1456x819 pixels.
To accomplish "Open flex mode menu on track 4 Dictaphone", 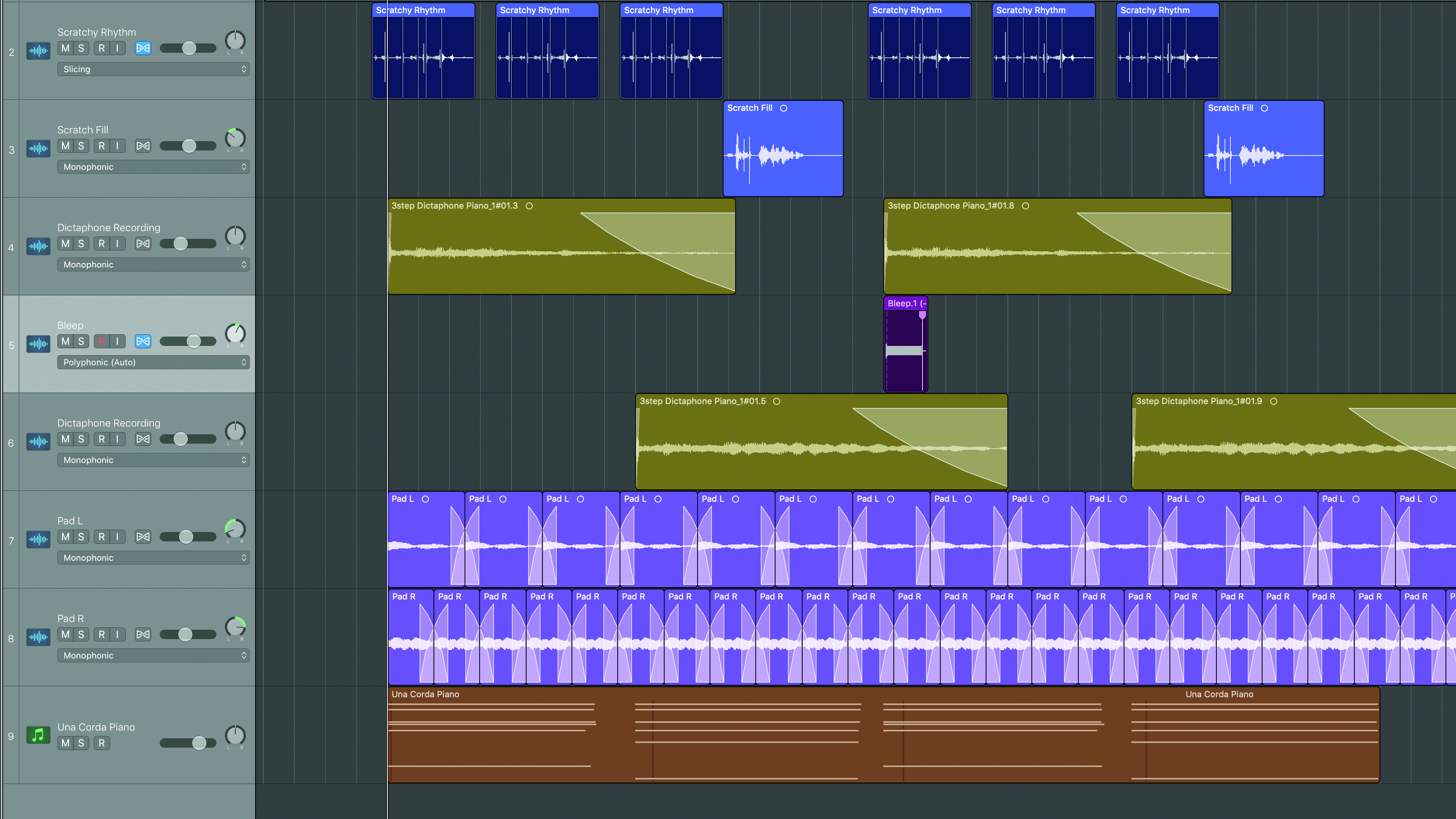I will click(x=153, y=264).
